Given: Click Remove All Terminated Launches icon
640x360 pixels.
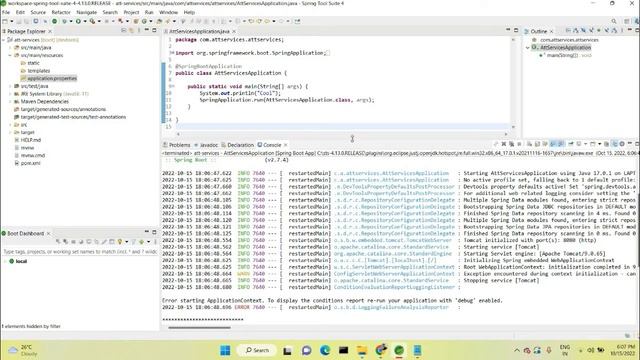Looking at the screenshot, I should [511, 144].
